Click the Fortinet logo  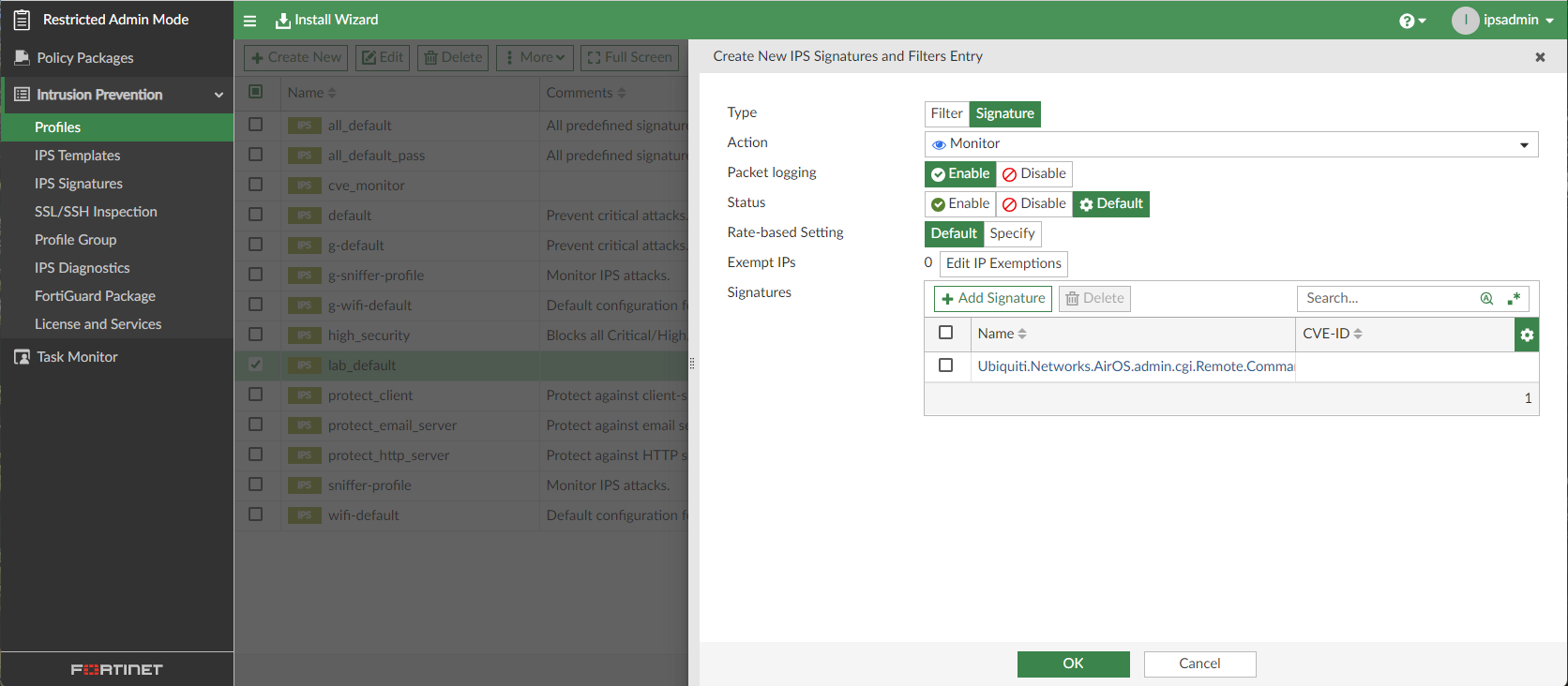pyautogui.click(x=116, y=669)
